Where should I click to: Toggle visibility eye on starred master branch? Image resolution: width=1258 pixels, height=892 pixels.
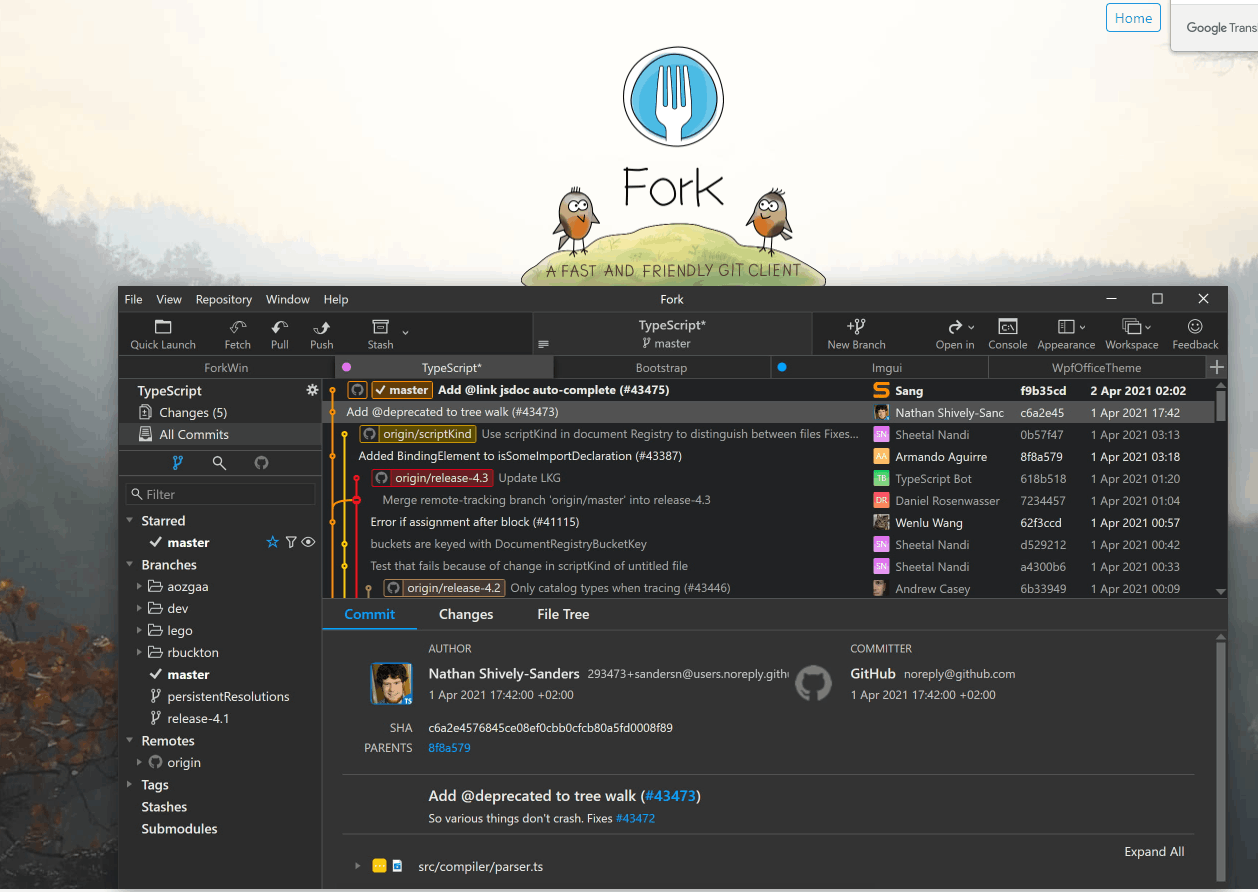tap(308, 542)
